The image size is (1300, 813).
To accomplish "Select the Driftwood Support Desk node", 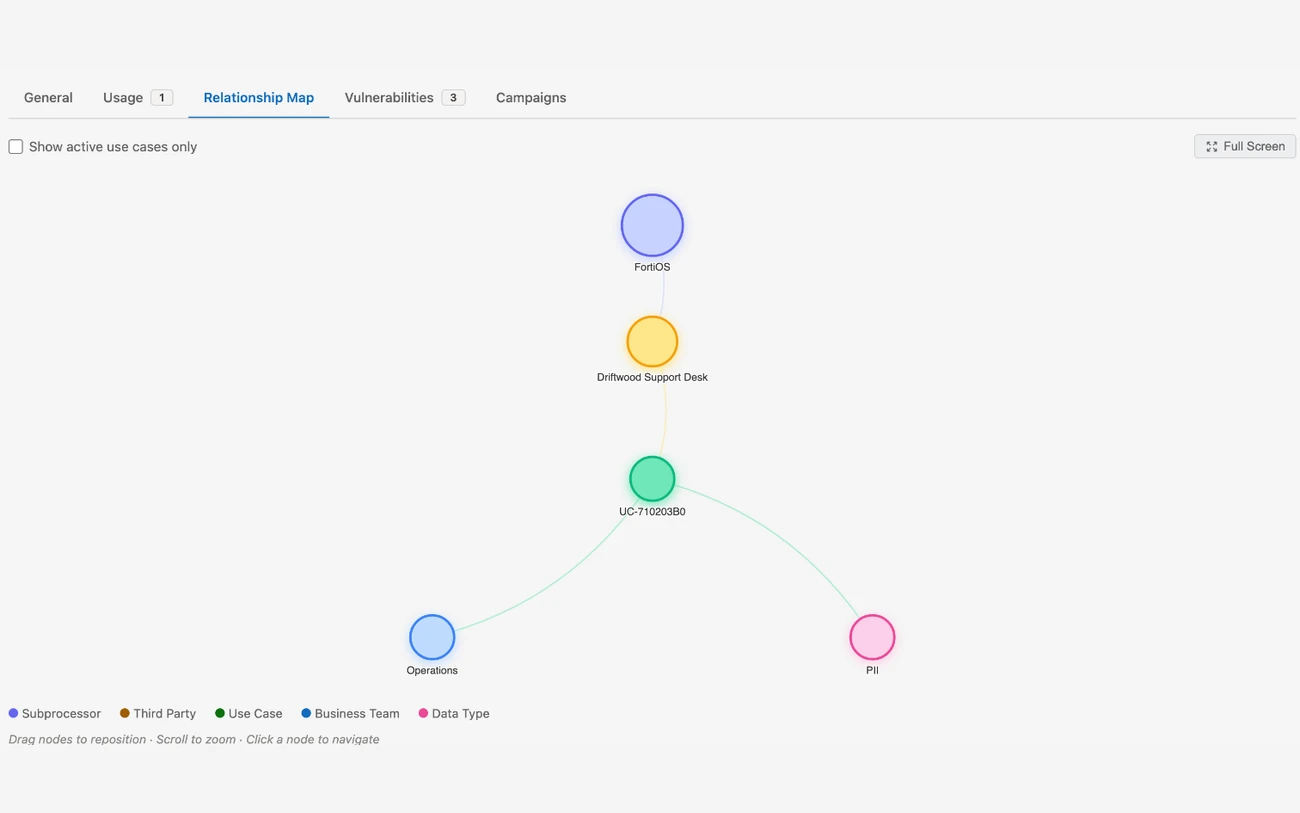I will coord(652,341).
